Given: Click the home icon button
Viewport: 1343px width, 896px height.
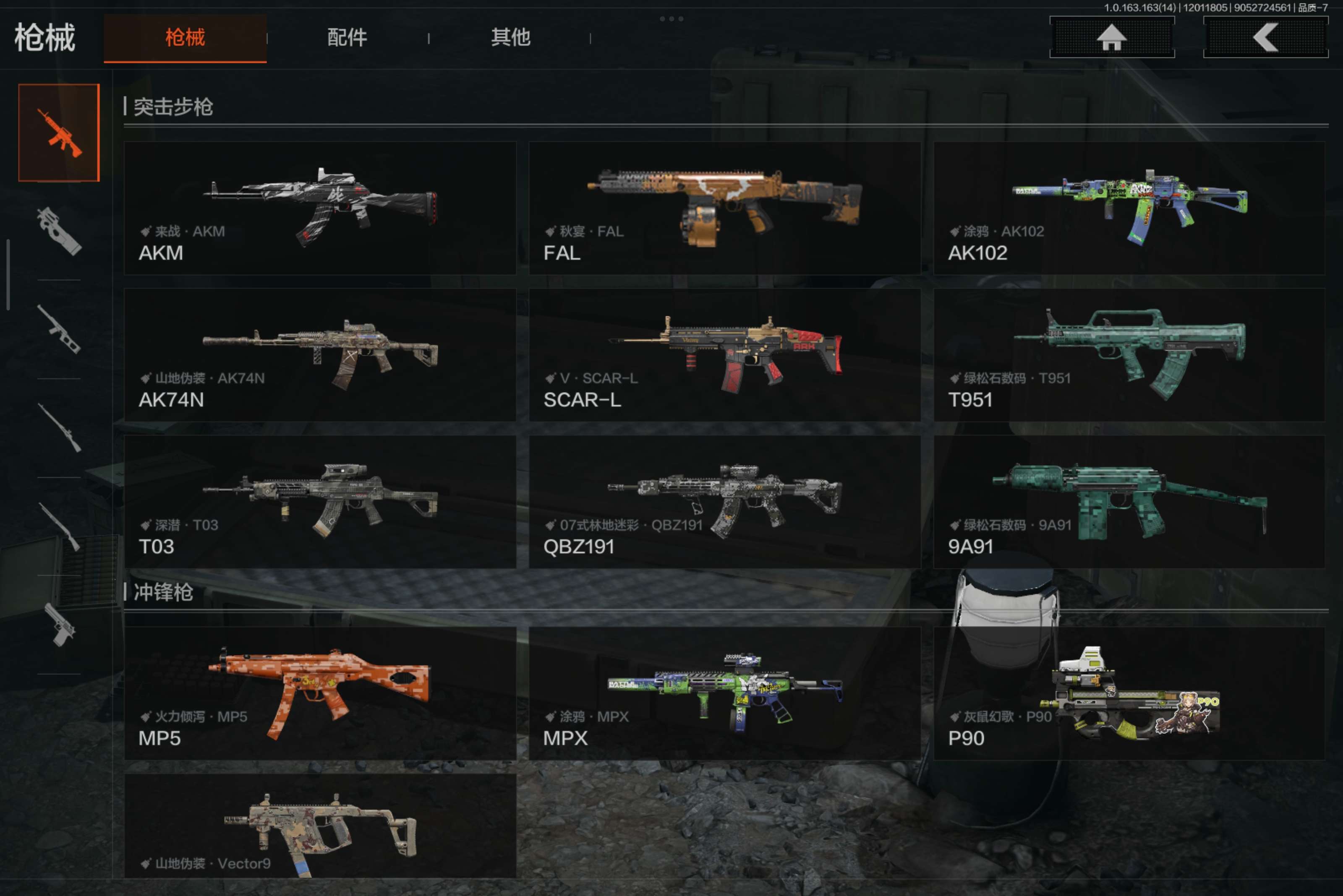Looking at the screenshot, I should 1112,37.
